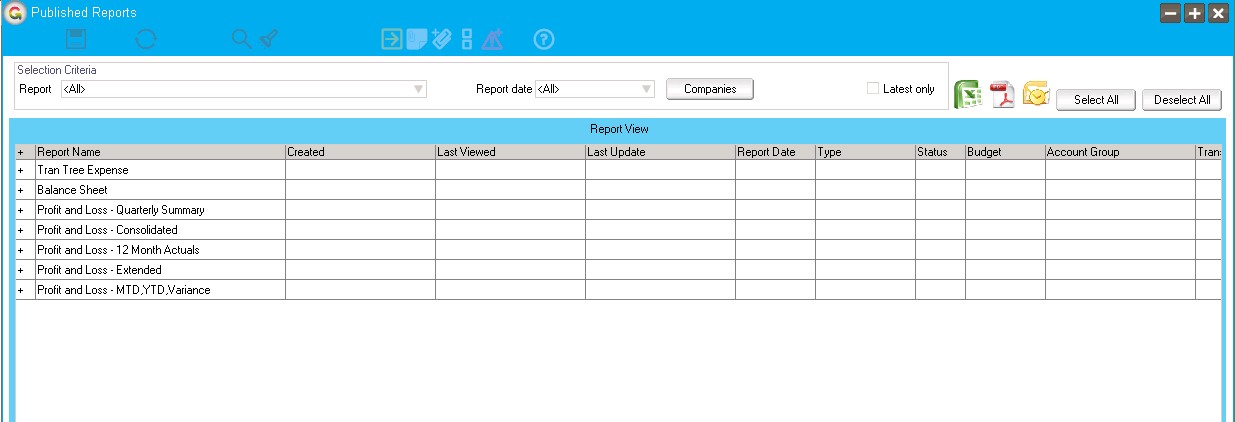Select Profit and Loss - Extended text
The image size is (1235, 422).
coord(99,270)
